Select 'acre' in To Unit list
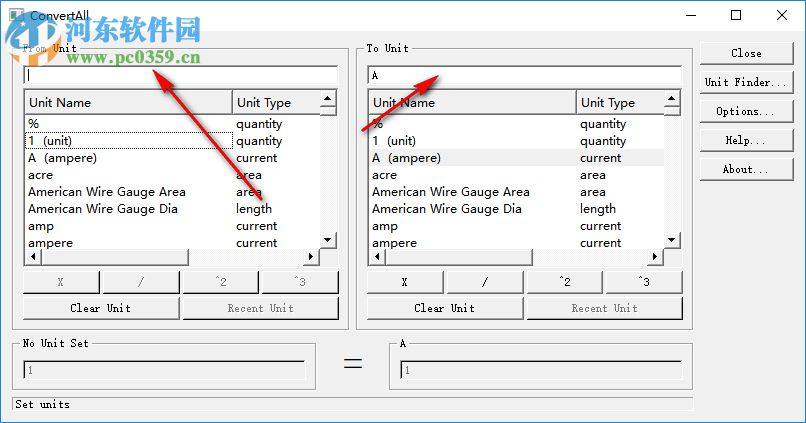Screen dimensions: 806x423 coord(517,175)
